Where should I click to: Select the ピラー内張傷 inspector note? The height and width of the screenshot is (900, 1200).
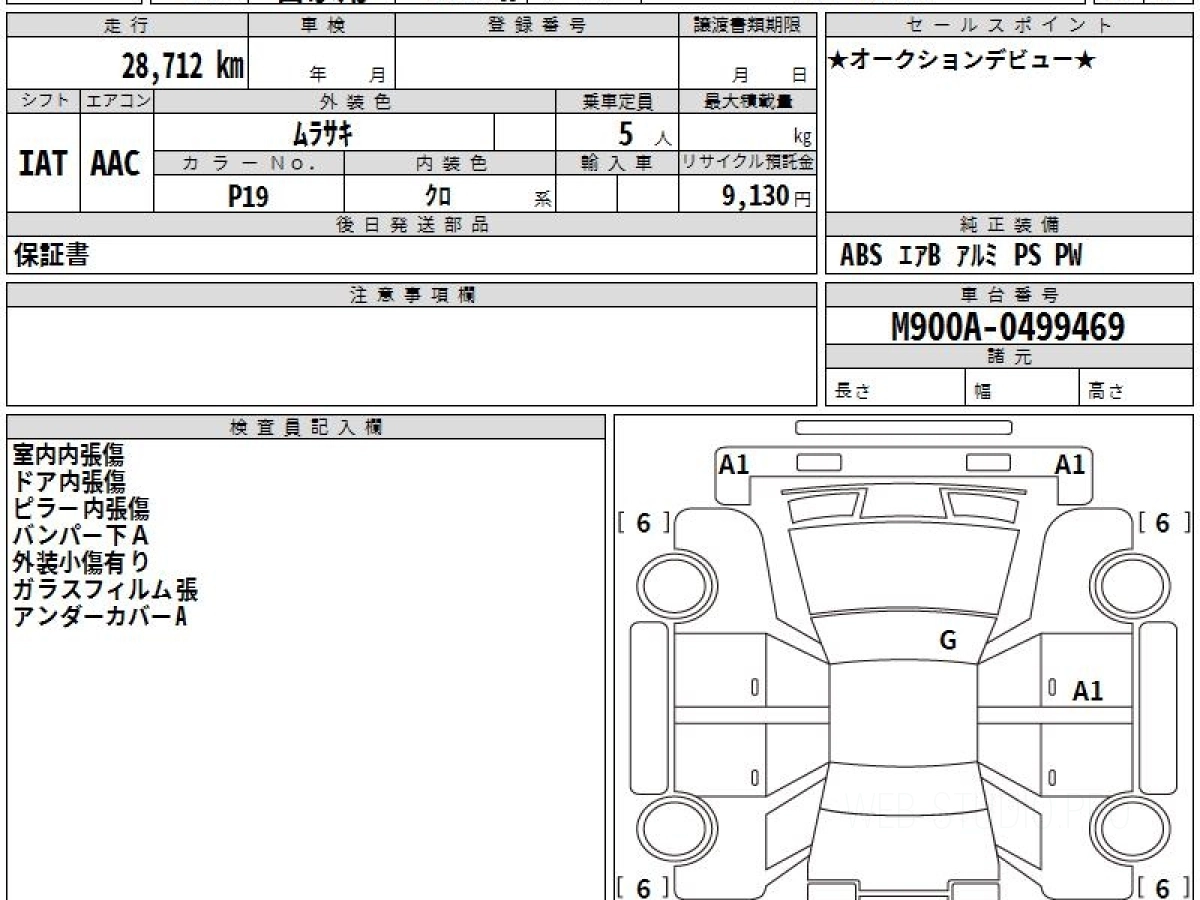click(x=81, y=508)
